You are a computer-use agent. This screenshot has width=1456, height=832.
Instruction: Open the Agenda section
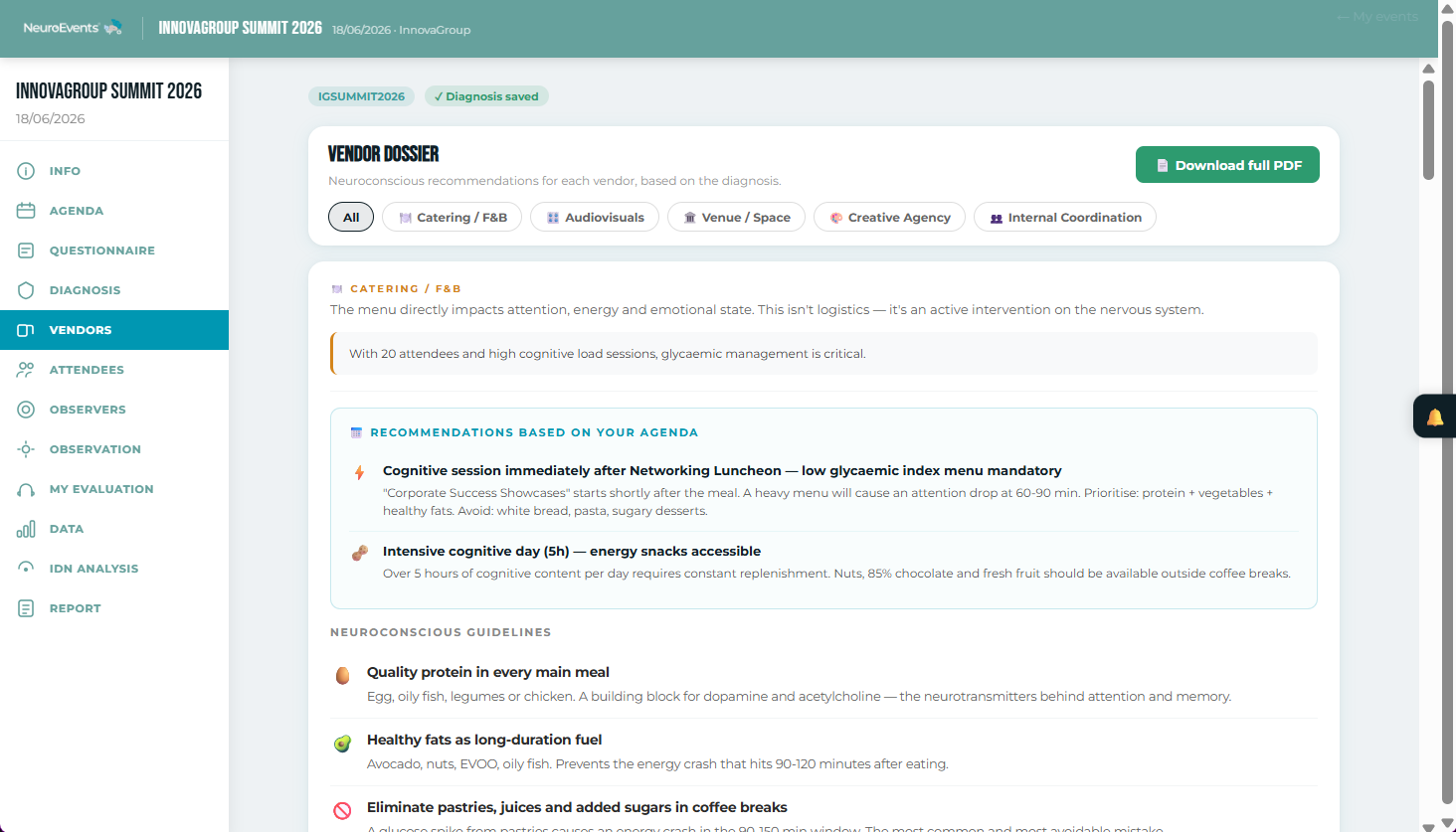114,211
